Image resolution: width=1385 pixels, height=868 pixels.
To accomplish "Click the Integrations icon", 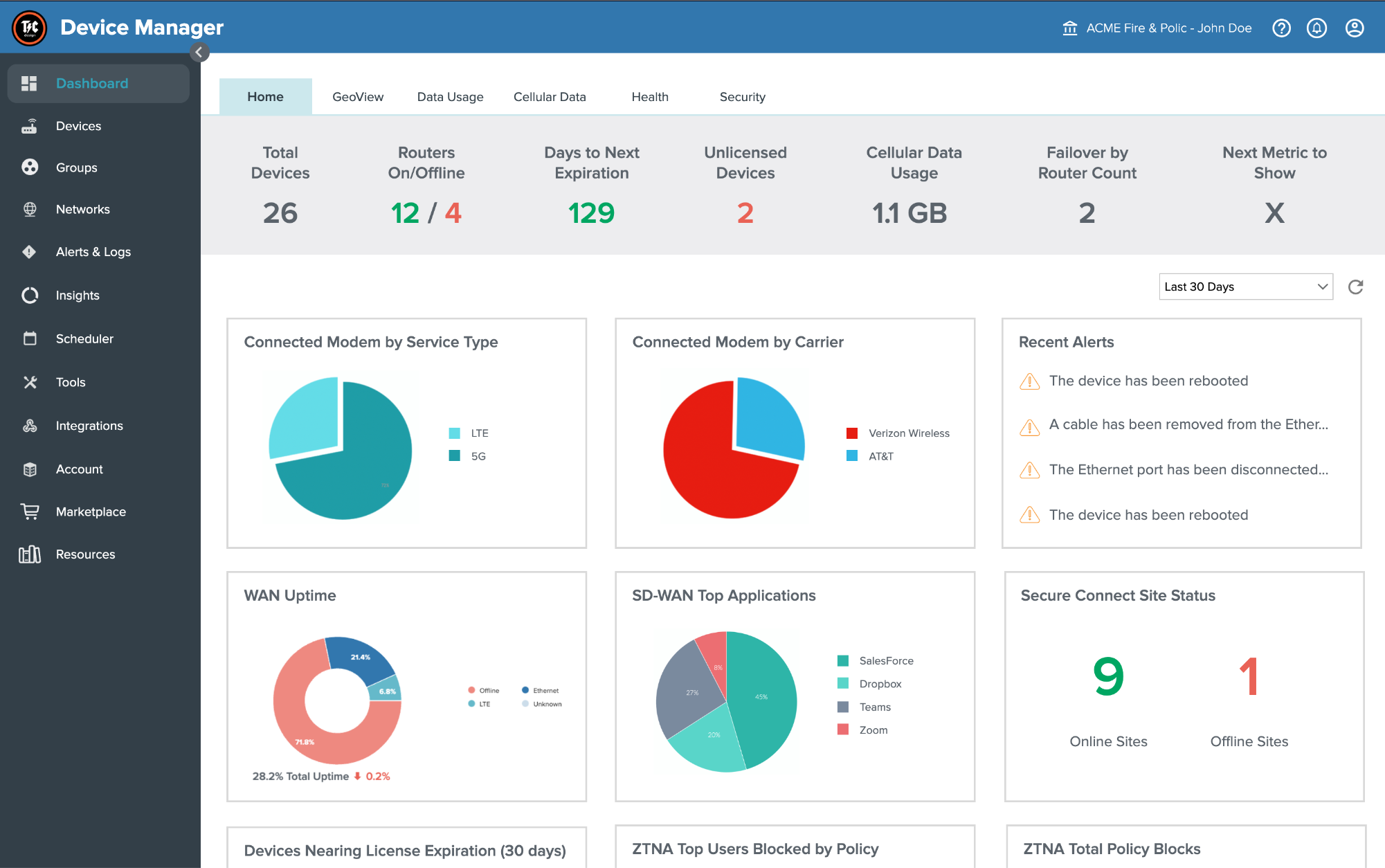I will click(29, 426).
